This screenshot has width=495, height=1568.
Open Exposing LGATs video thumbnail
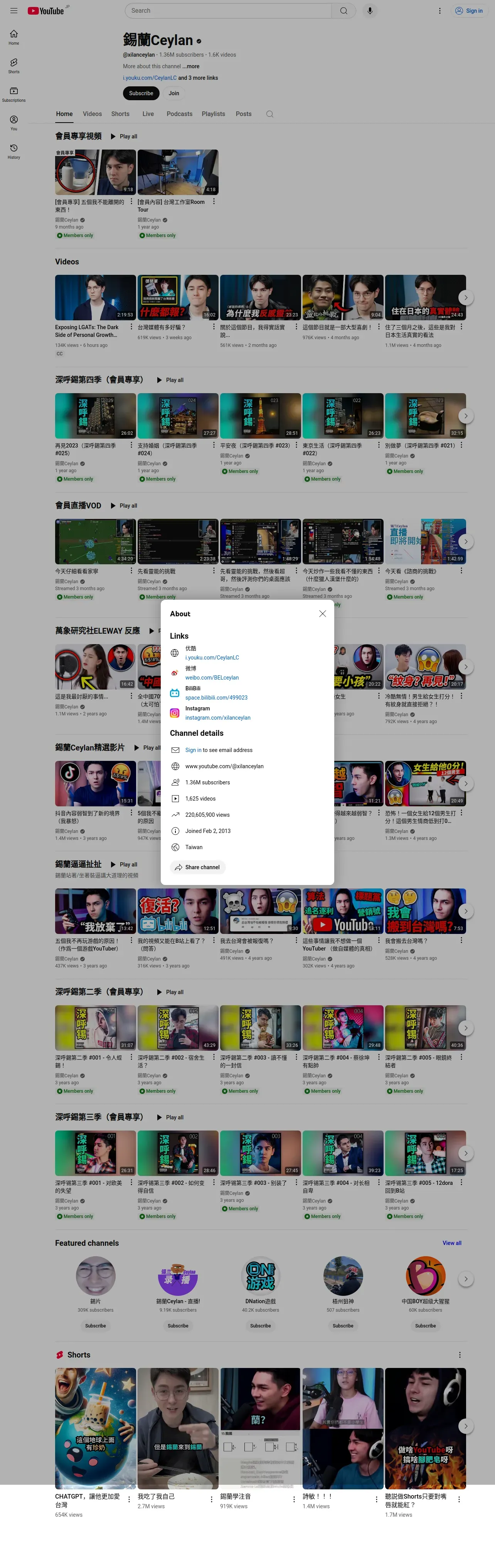tap(96, 298)
